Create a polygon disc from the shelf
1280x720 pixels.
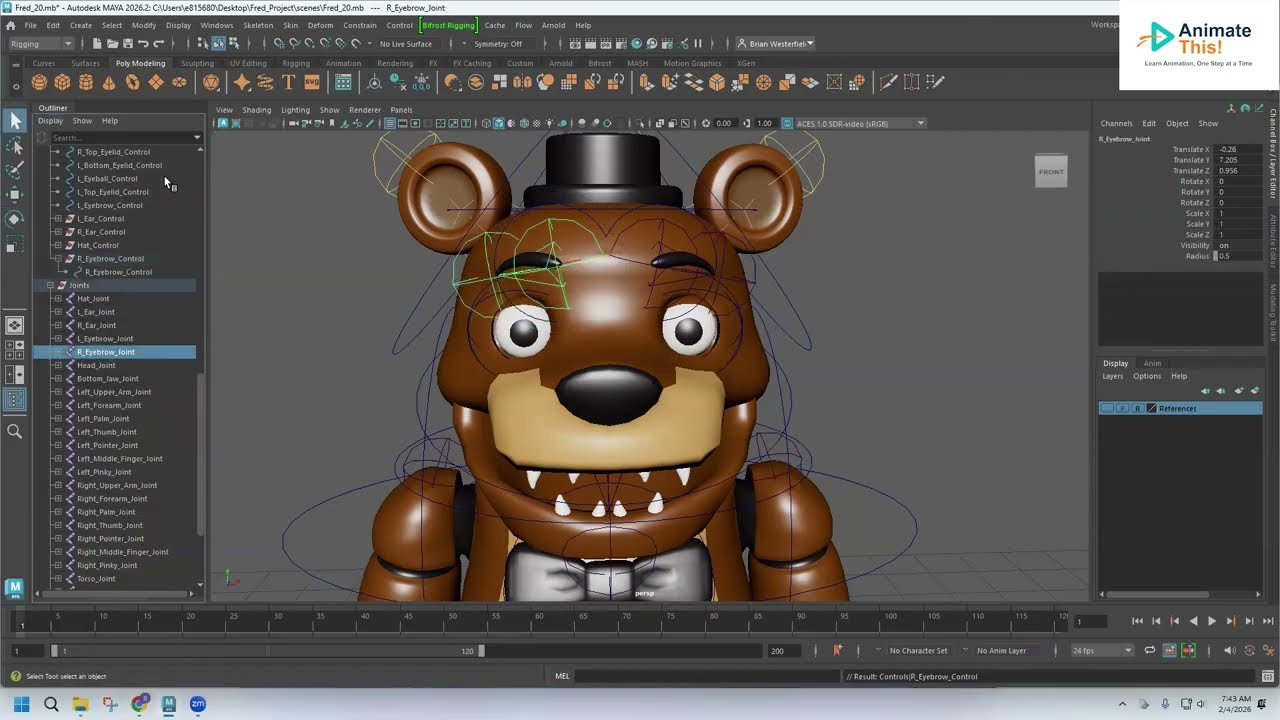click(x=179, y=82)
